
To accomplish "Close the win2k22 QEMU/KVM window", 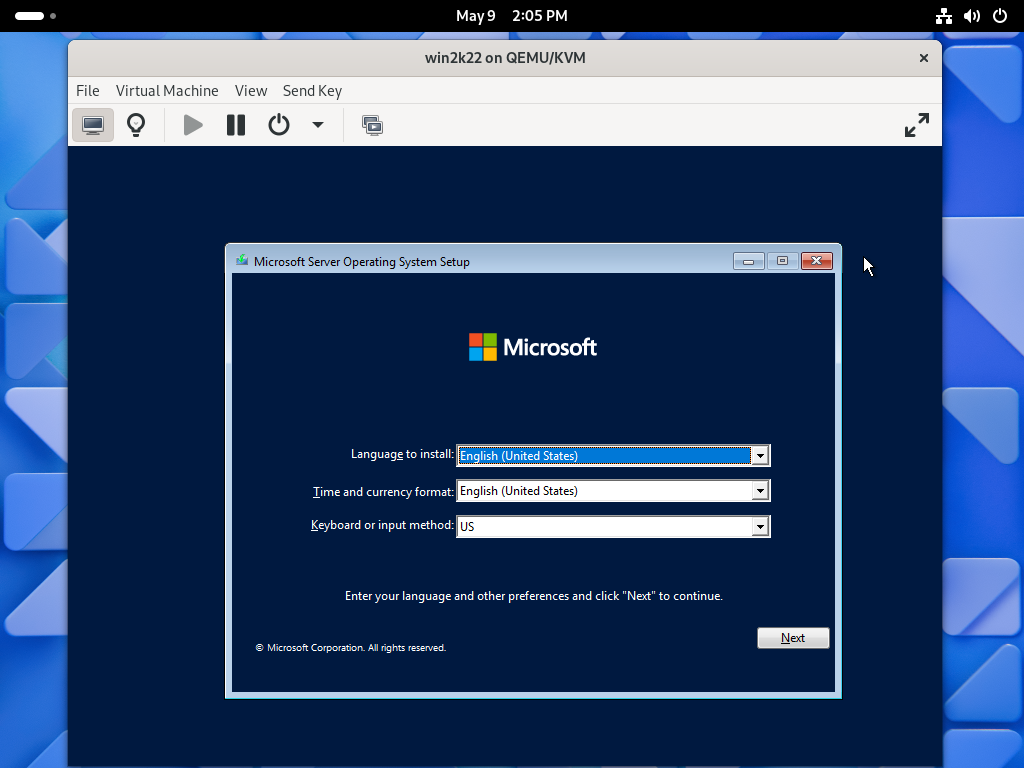I will tap(924, 58).
